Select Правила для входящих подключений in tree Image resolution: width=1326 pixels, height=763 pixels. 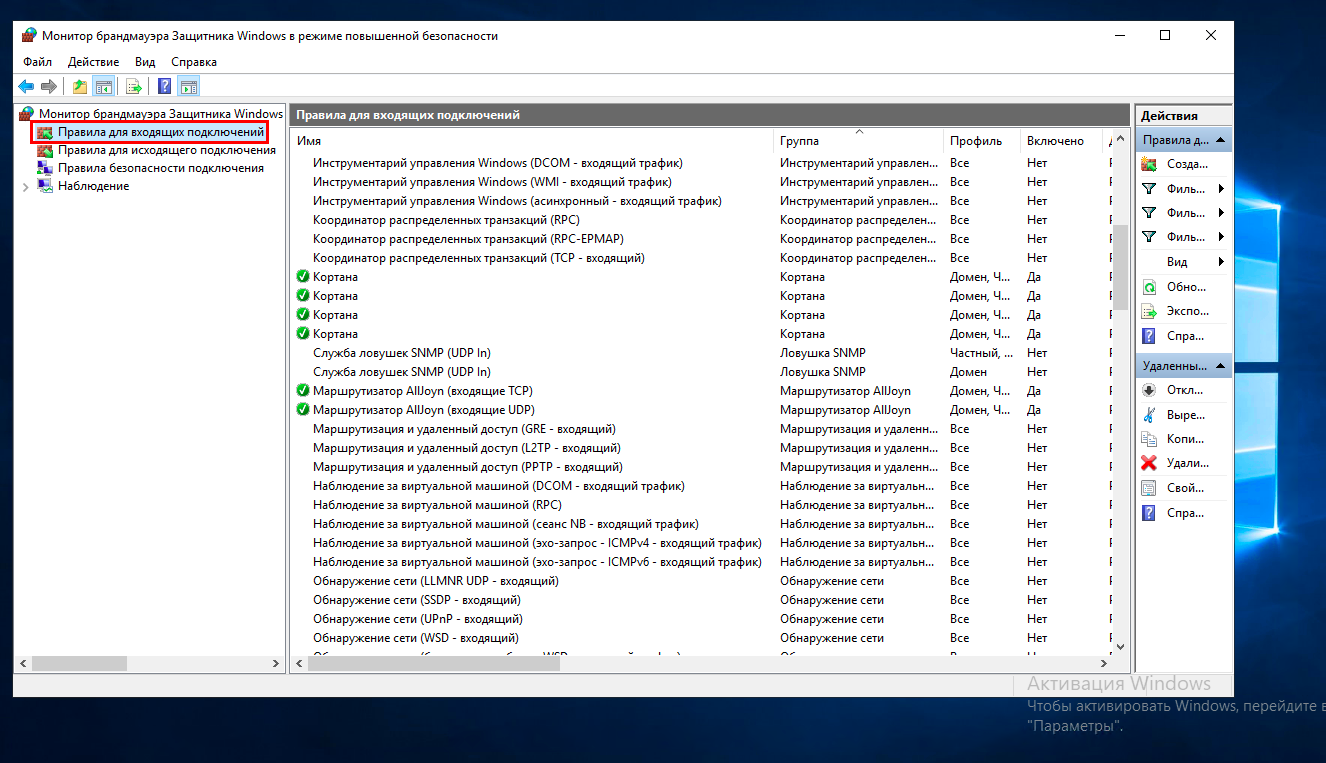click(160, 132)
